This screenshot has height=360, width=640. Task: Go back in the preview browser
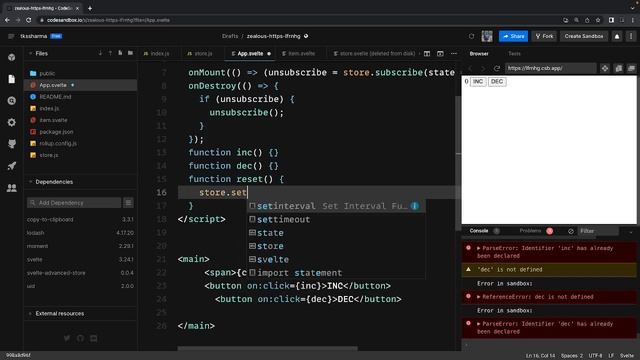click(470, 68)
